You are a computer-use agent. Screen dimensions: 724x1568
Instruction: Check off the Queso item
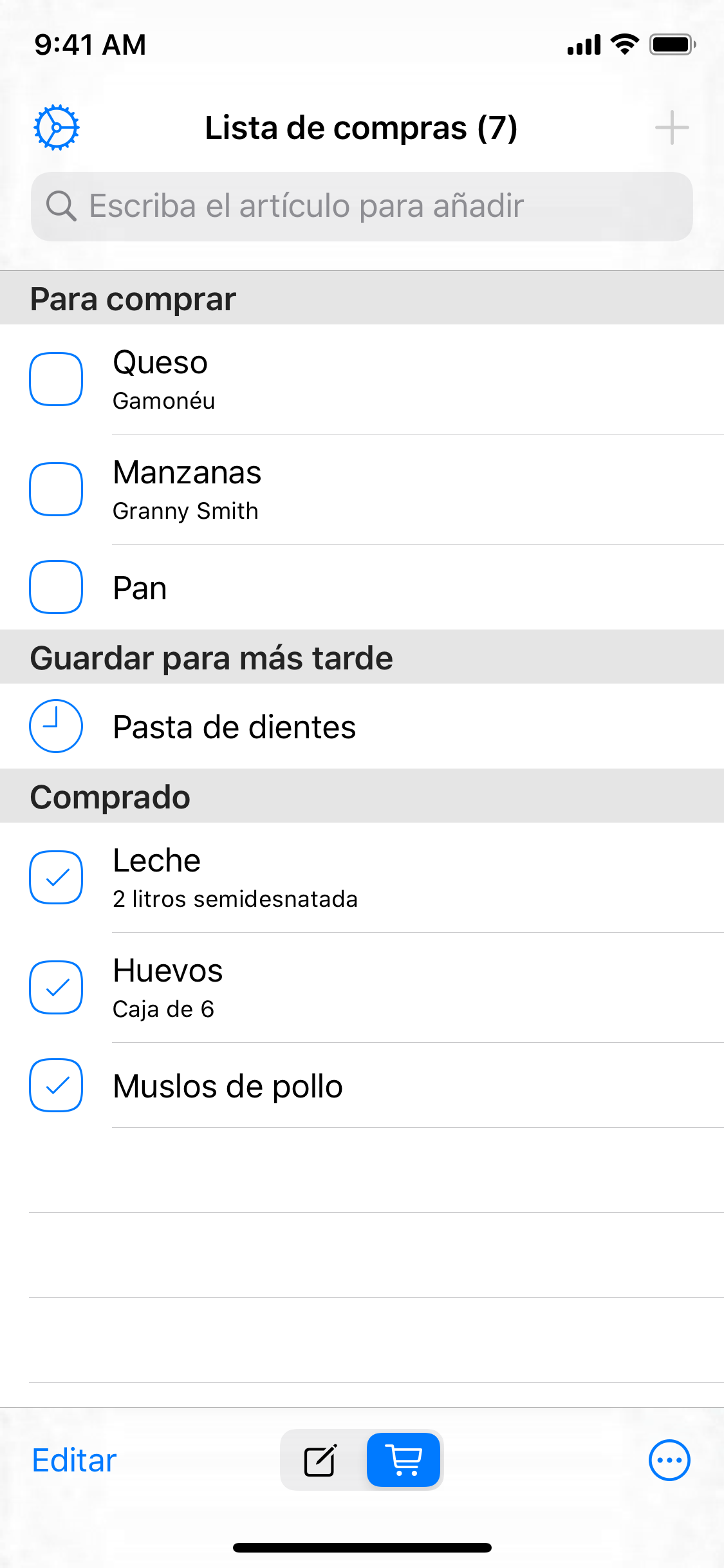56,379
